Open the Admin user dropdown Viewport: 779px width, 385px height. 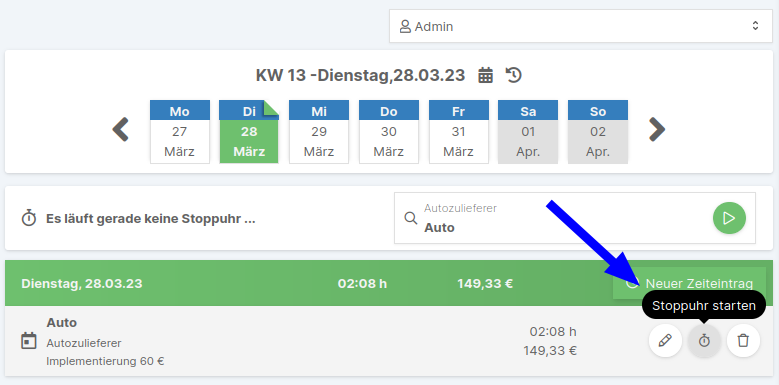(x=581, y=26)
